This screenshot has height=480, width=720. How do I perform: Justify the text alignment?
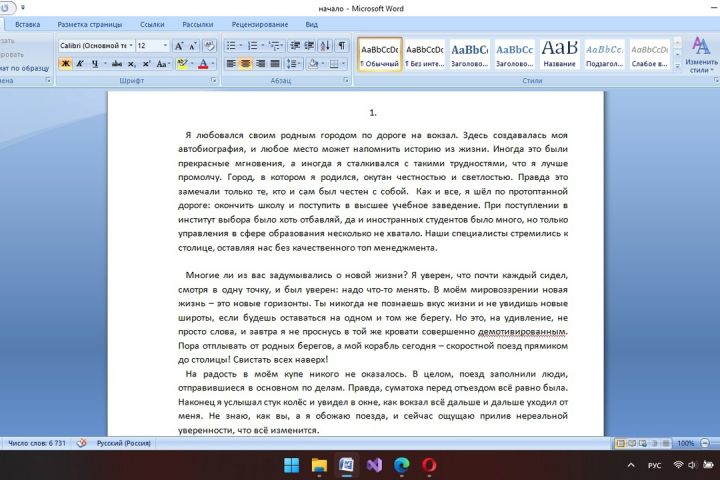(275, 64)
